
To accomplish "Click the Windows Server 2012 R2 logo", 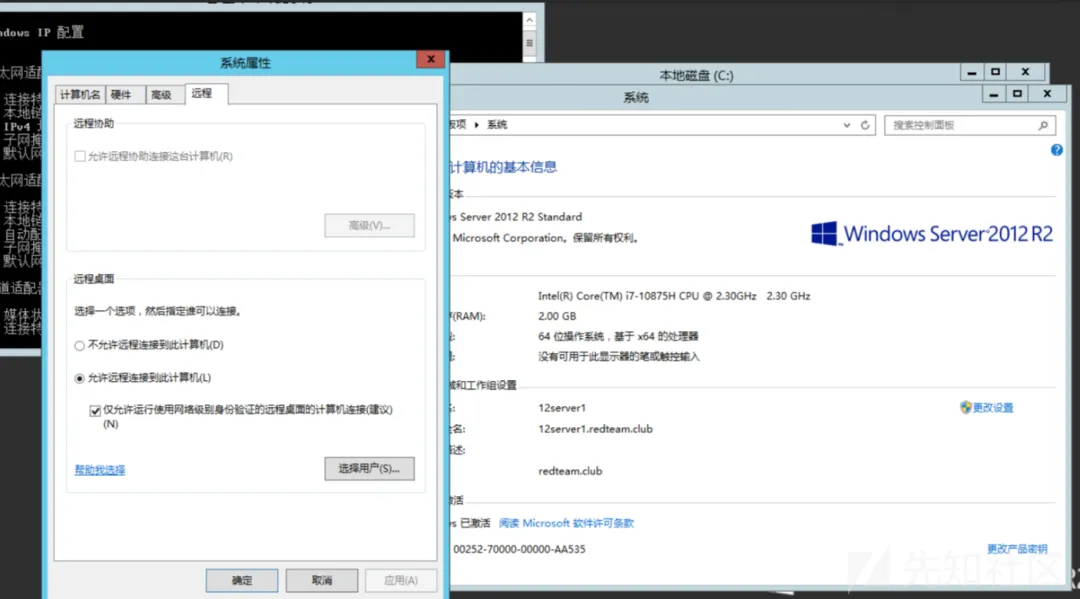I will pos(931,234).
